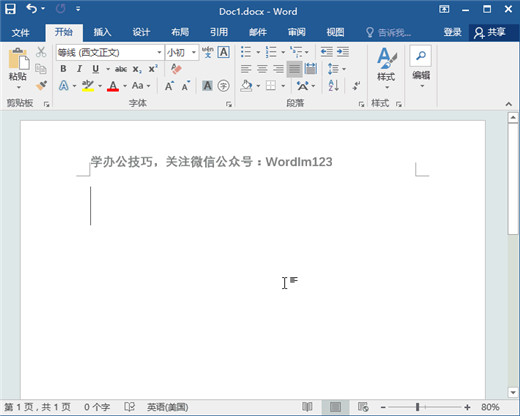520x416 pixels.
Task: Switch to the 插入 ribbon tab
Action: tap(102, 32)
